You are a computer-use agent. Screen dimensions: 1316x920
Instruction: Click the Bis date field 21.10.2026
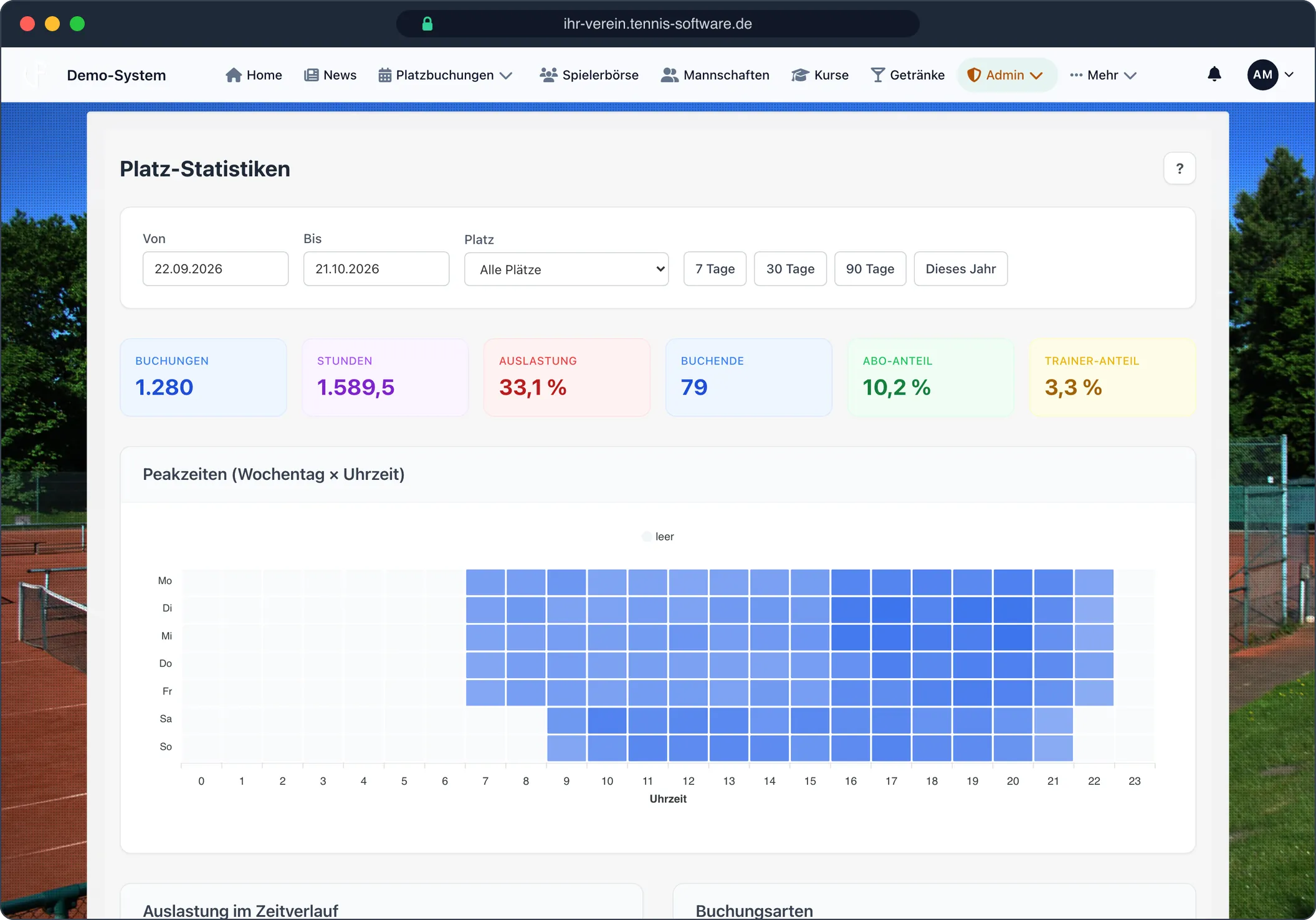pyautogui.click(x=376, y=269)
